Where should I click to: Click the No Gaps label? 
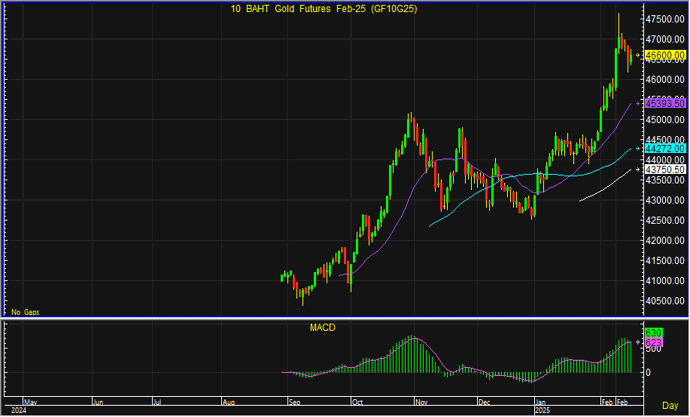coord(25,312)
